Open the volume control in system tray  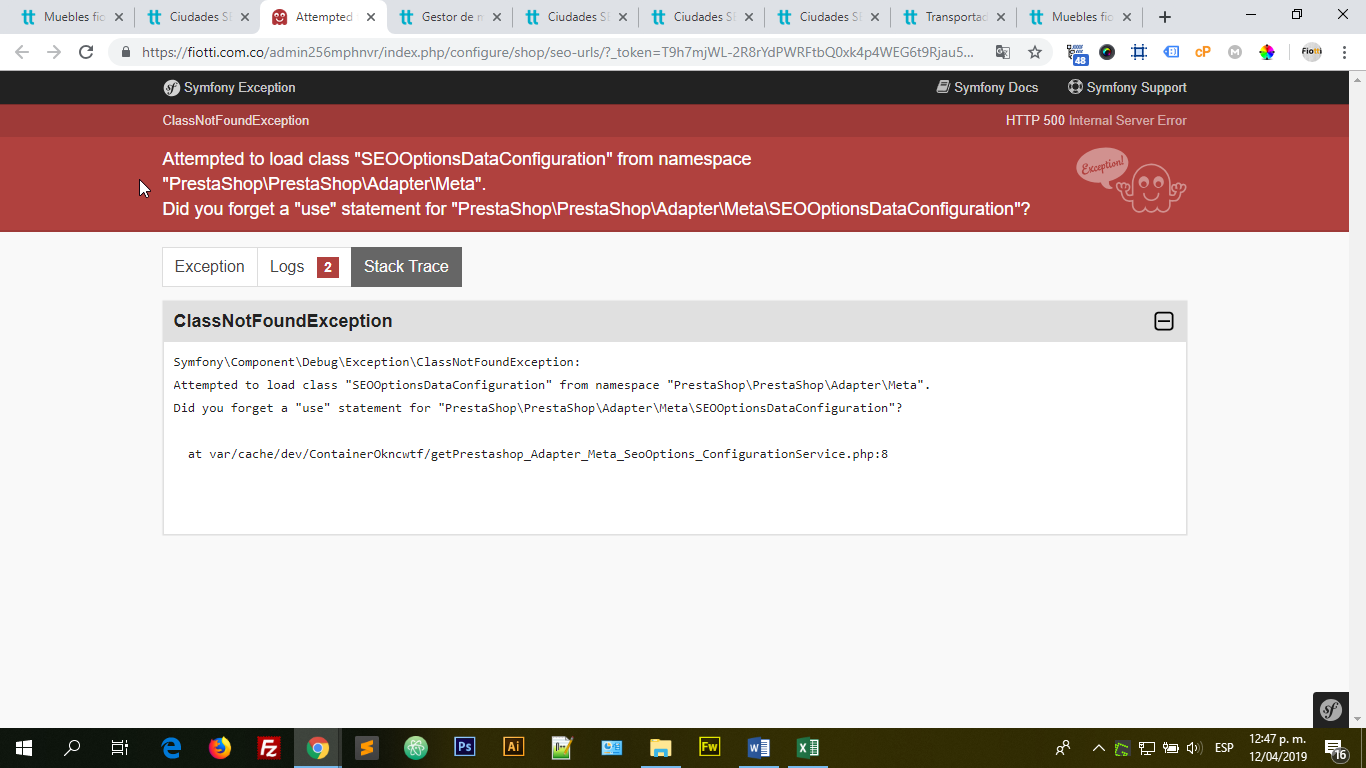coord(1194,748)
